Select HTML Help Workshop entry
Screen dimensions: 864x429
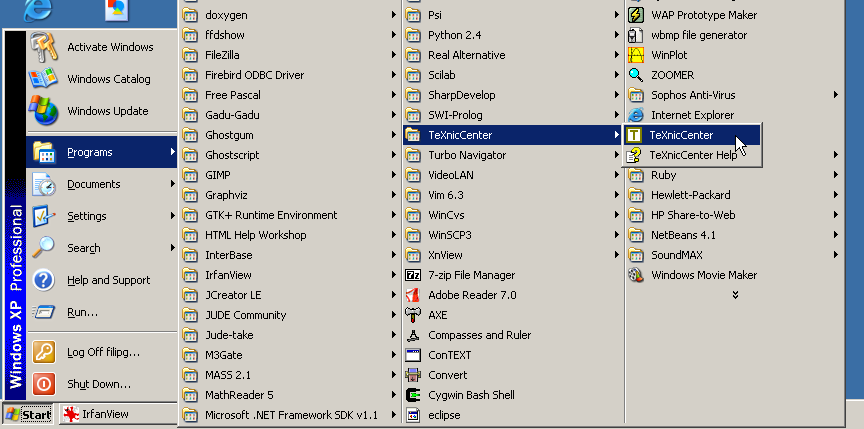pos(290,235)
